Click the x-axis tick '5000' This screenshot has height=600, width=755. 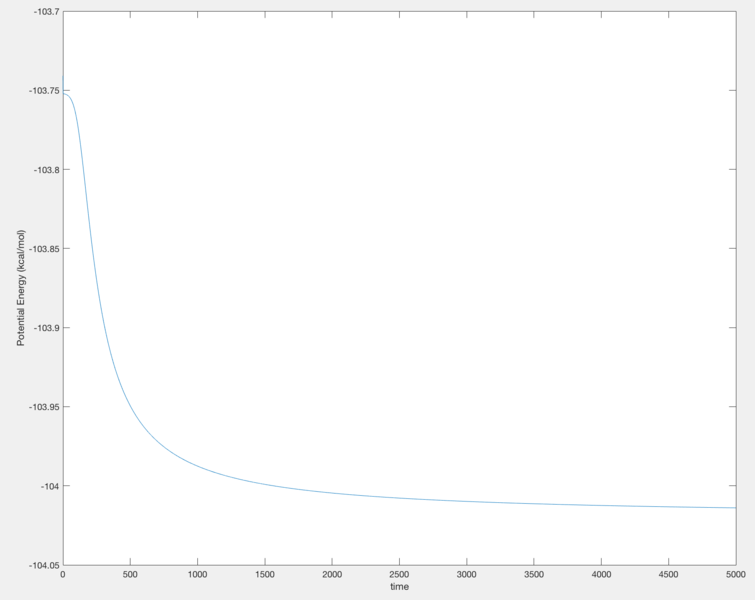pos(736,574)
